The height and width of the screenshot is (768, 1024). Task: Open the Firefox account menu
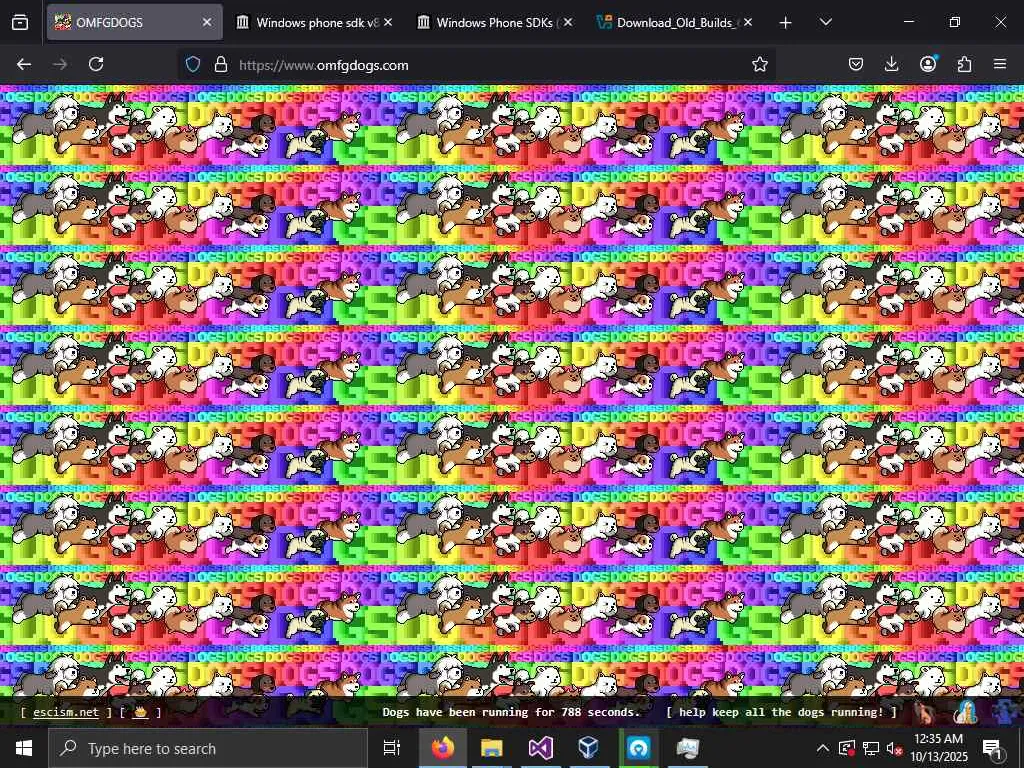coord(928,64)
